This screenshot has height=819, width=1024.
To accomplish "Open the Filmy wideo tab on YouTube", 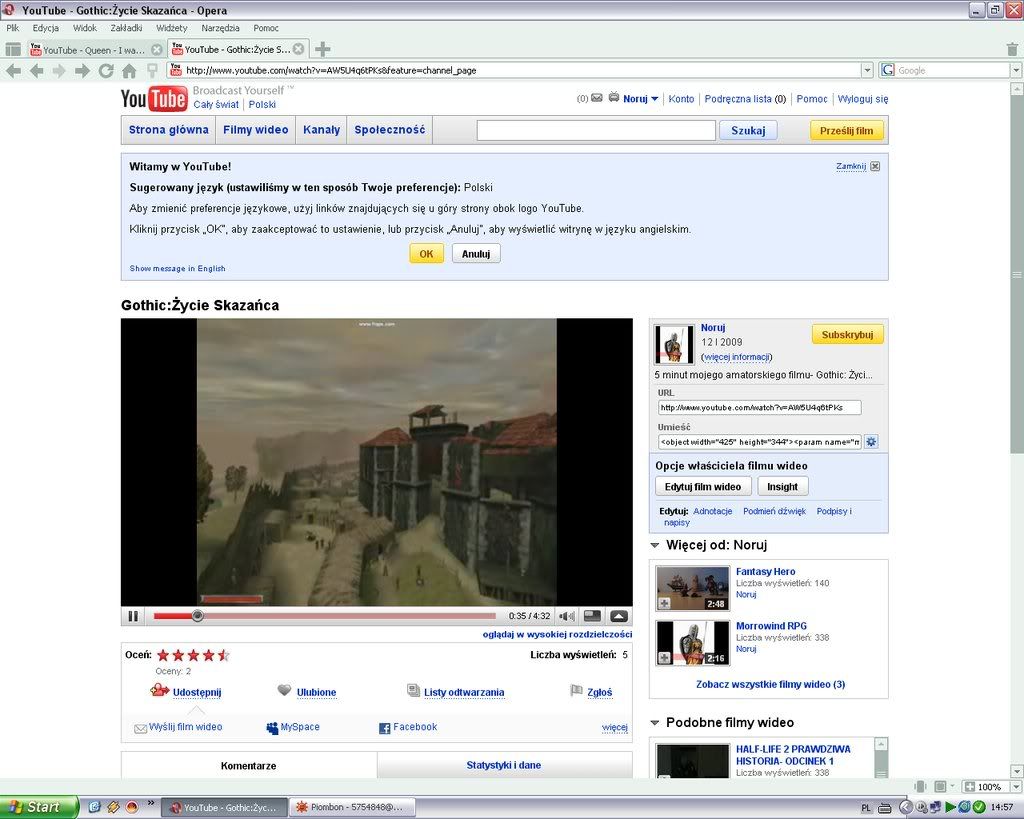I will pos(255,130).
